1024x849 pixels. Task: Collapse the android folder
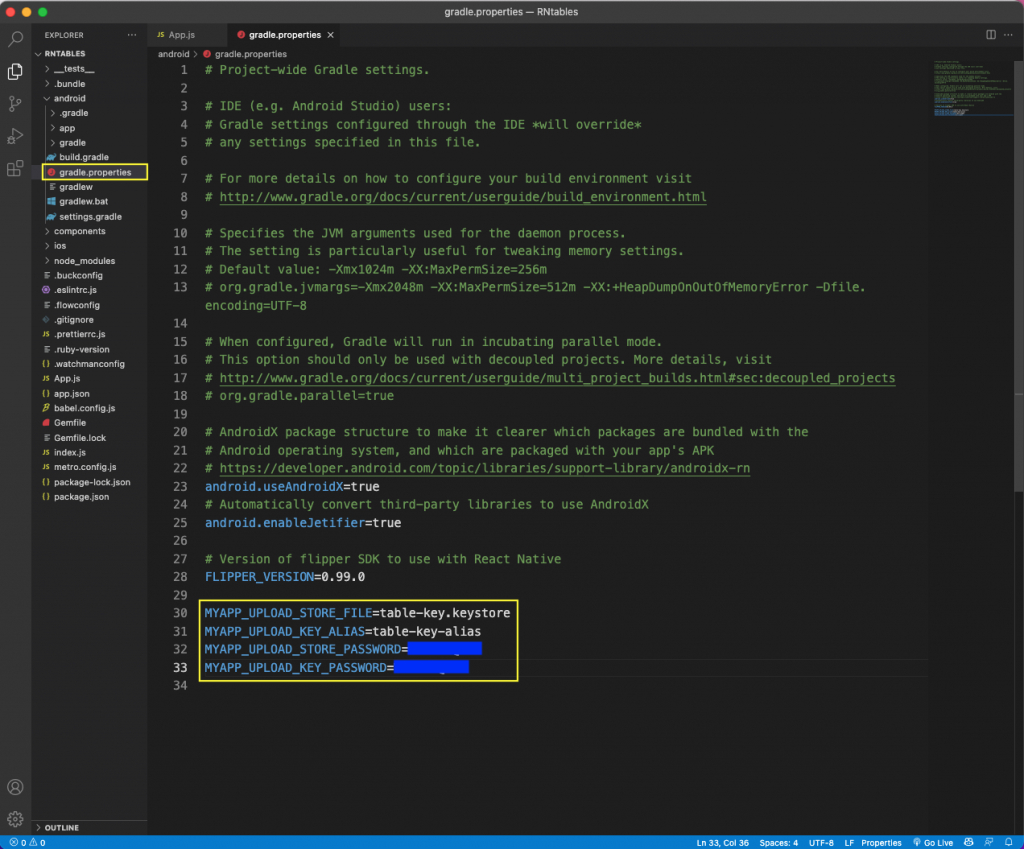click(x=69, y=98)
